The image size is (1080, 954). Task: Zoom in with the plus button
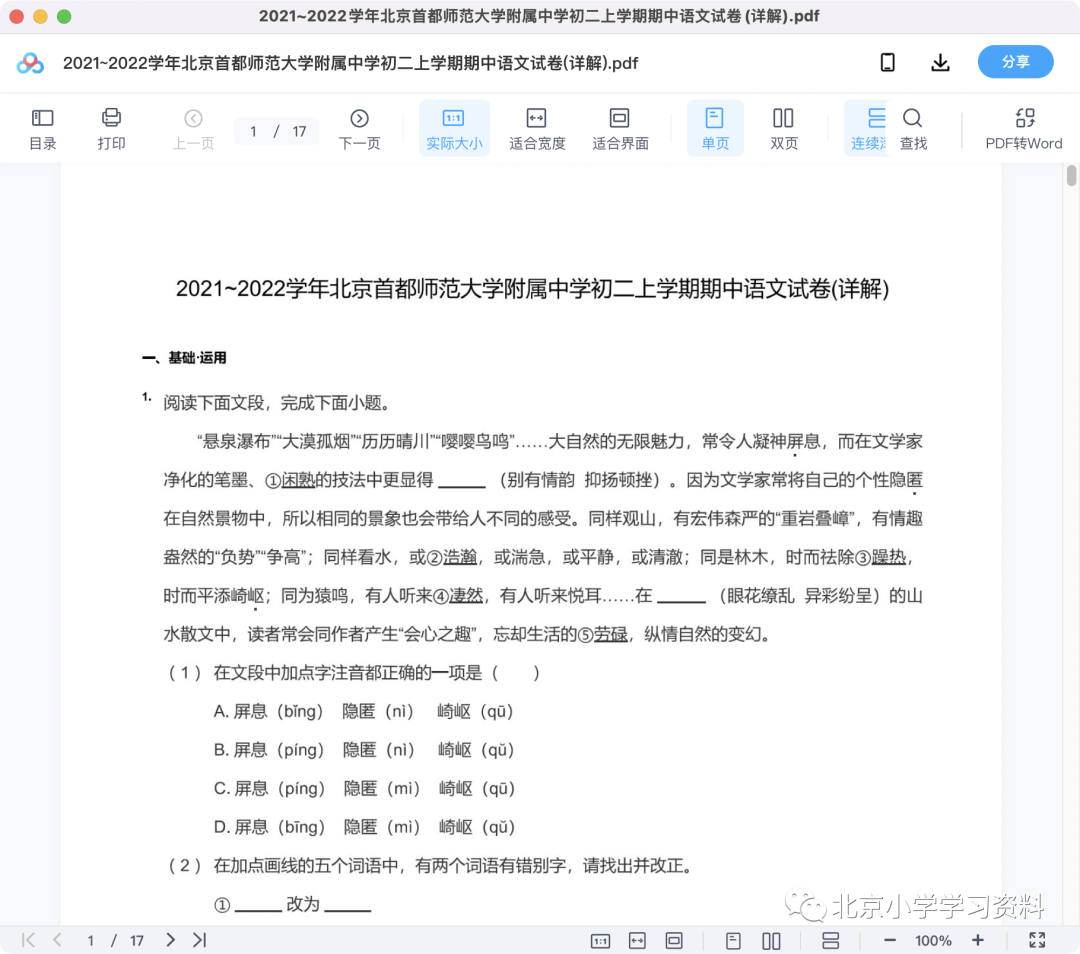[x=977, y=940]
